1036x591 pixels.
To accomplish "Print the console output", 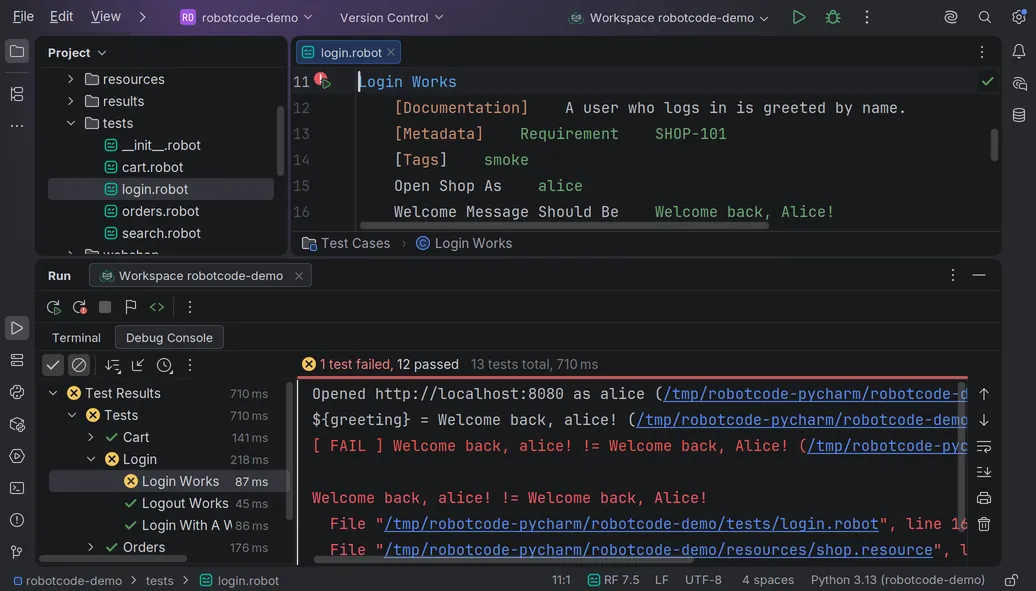I will pos(984,498).
